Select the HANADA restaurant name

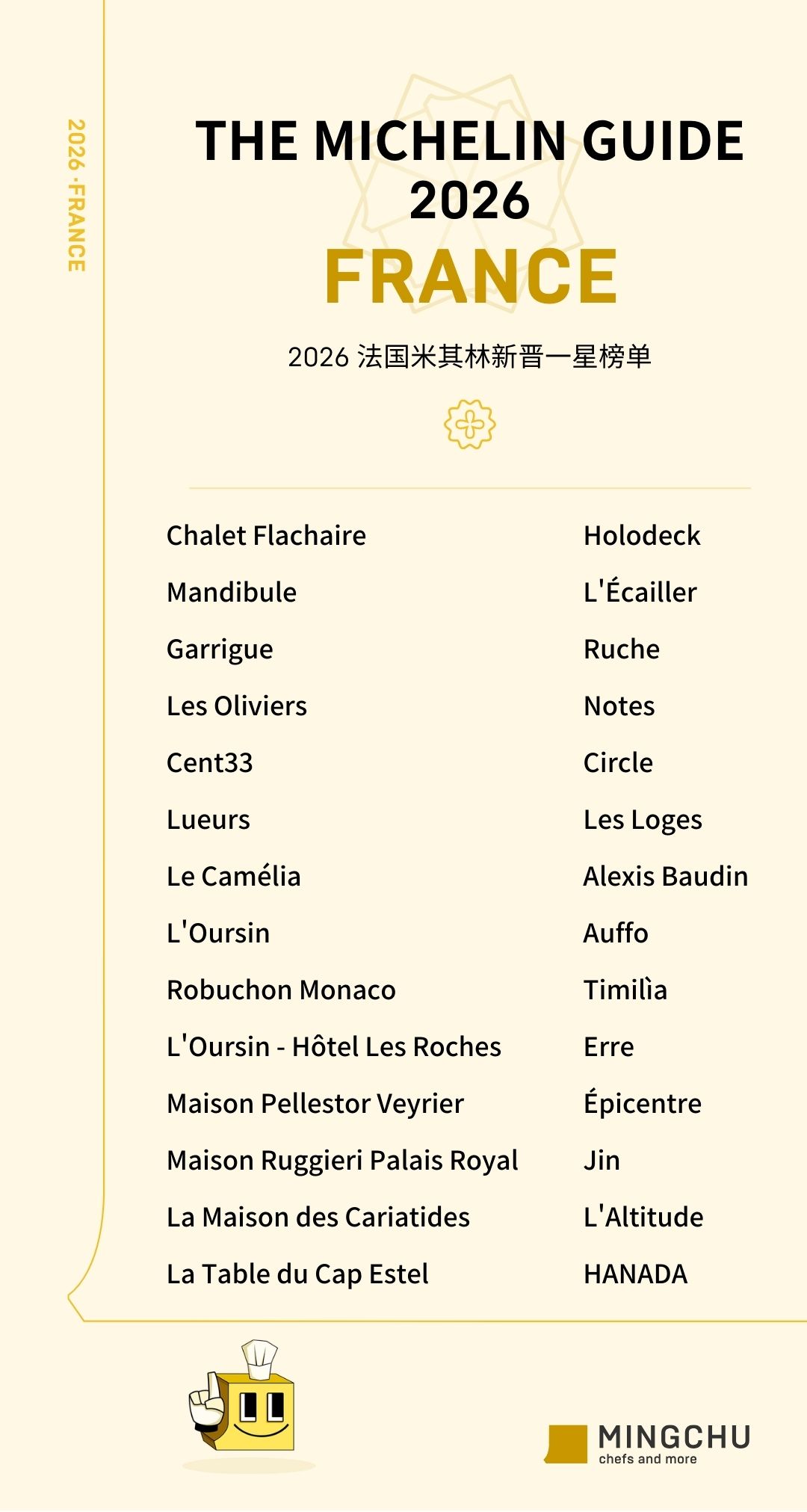[635, 1274]
